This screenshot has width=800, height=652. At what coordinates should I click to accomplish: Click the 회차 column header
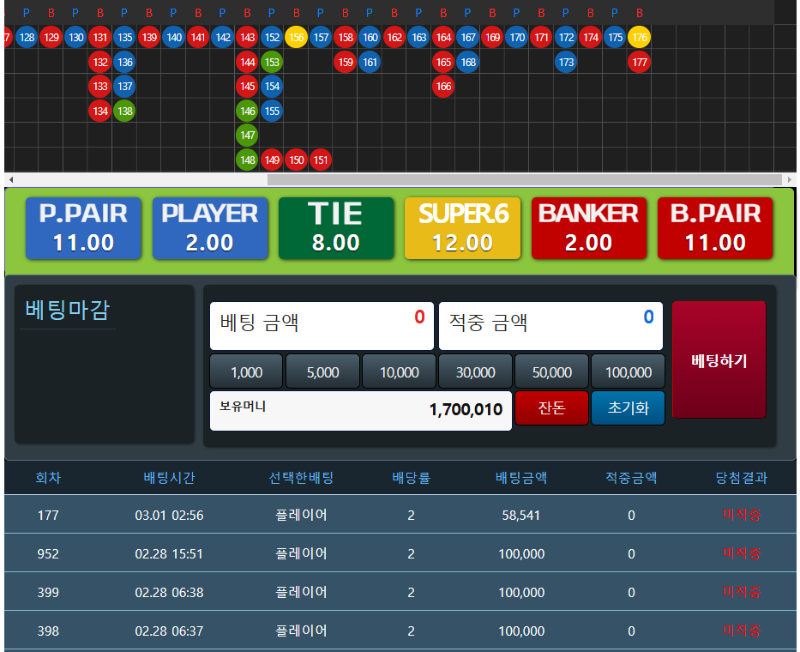[48, 478]
